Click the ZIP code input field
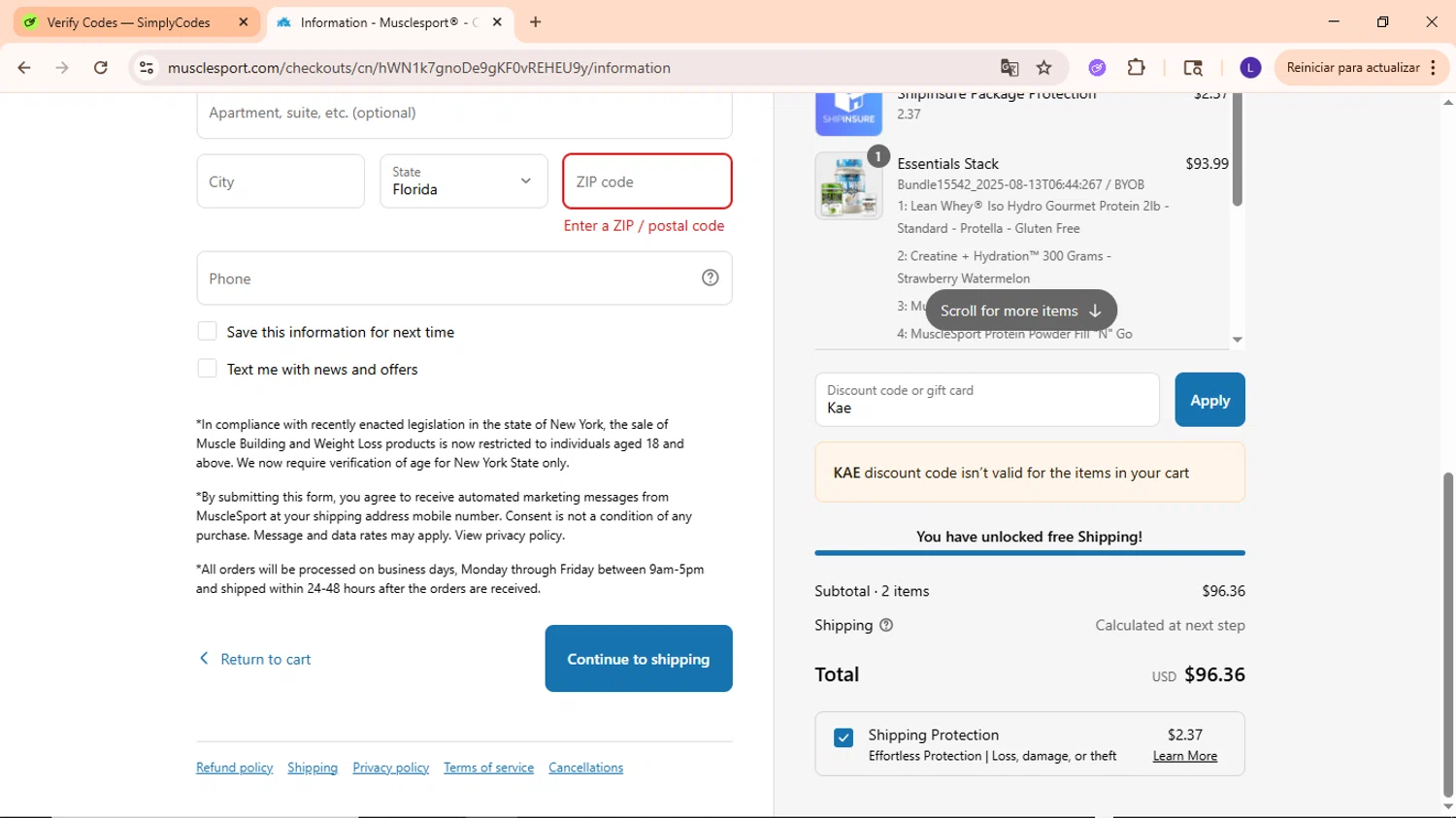 (647, 181)
